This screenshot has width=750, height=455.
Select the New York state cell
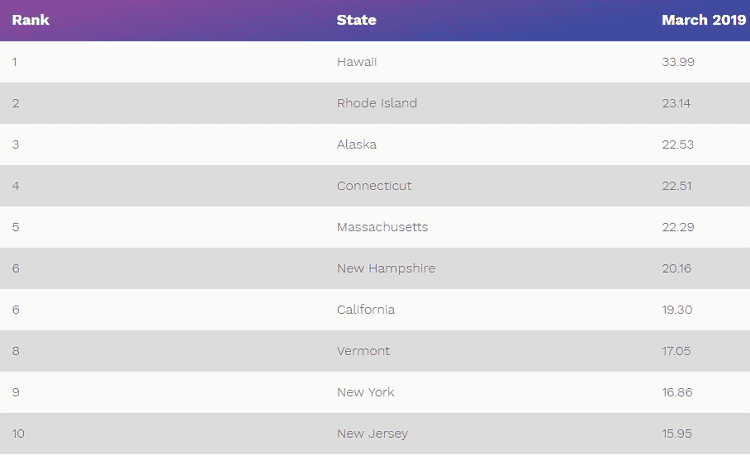point(365,392)
